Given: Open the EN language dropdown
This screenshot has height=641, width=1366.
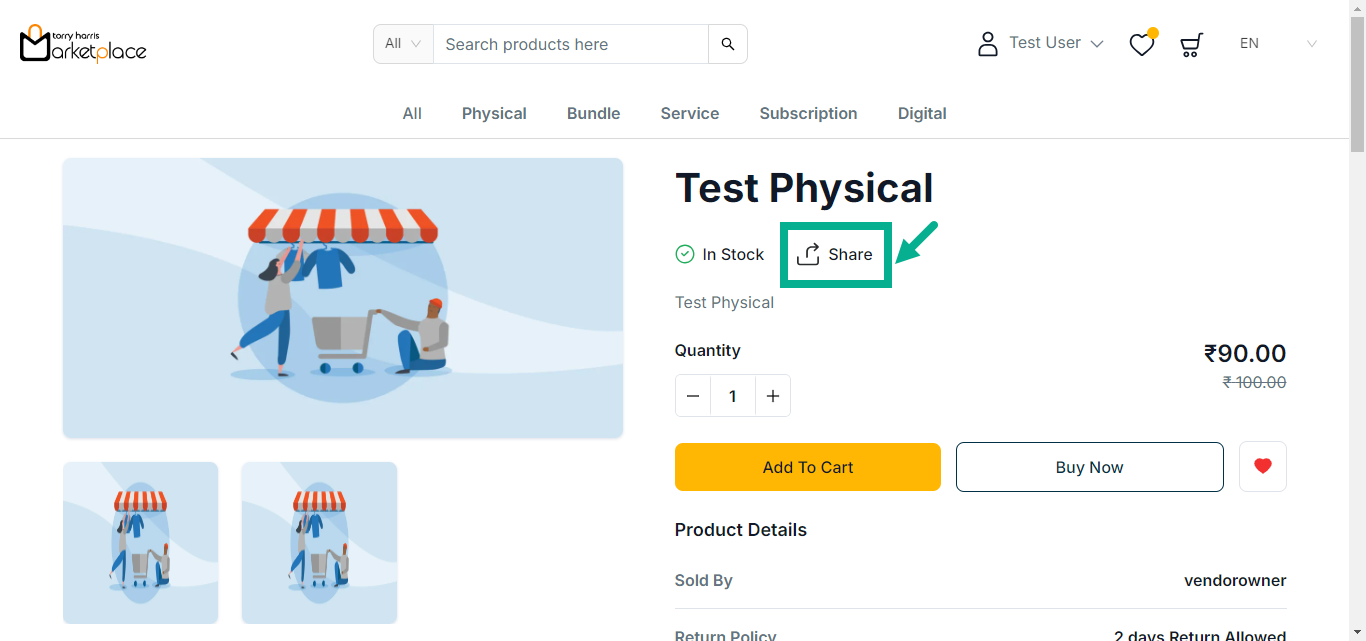Looking at the screenshot, I should click(x=1277, y=44).
